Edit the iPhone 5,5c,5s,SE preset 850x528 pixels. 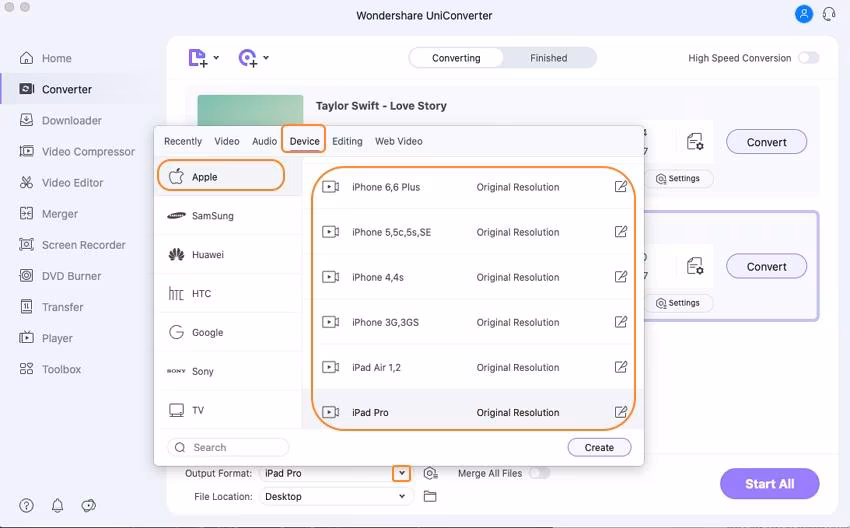coord(621,232)
